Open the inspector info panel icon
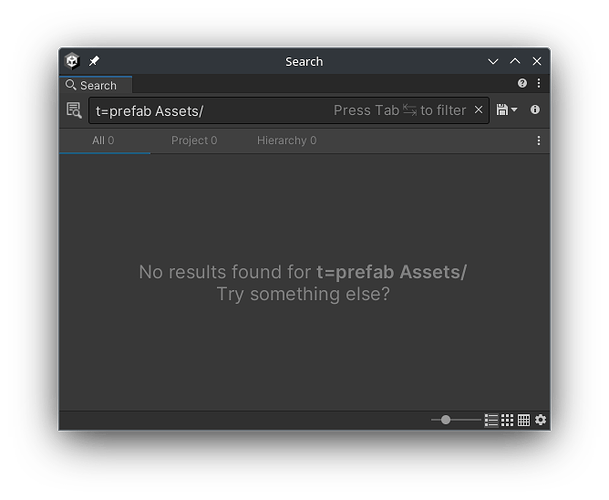The width and height of the screenshot is (609, 500). coord(535,110)
